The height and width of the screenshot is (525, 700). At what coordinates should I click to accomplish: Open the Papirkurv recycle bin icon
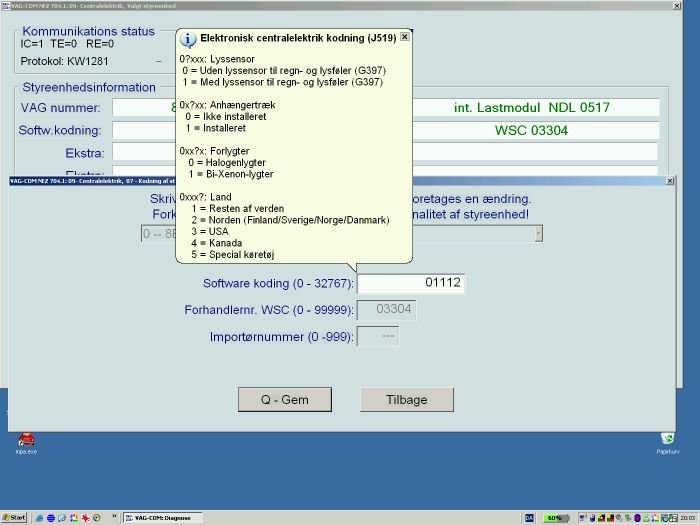pos(667,439)
